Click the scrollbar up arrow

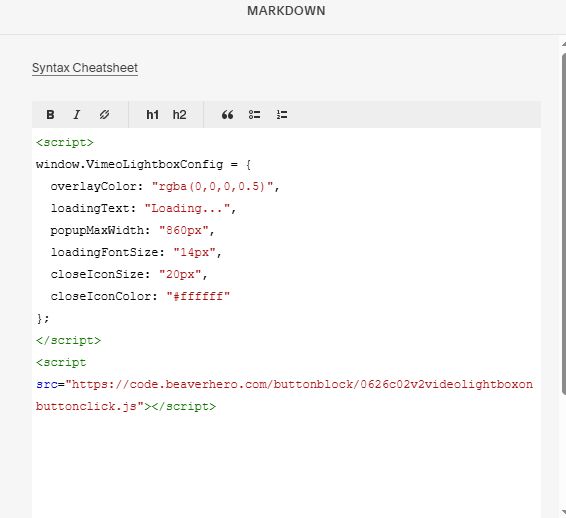564,44
